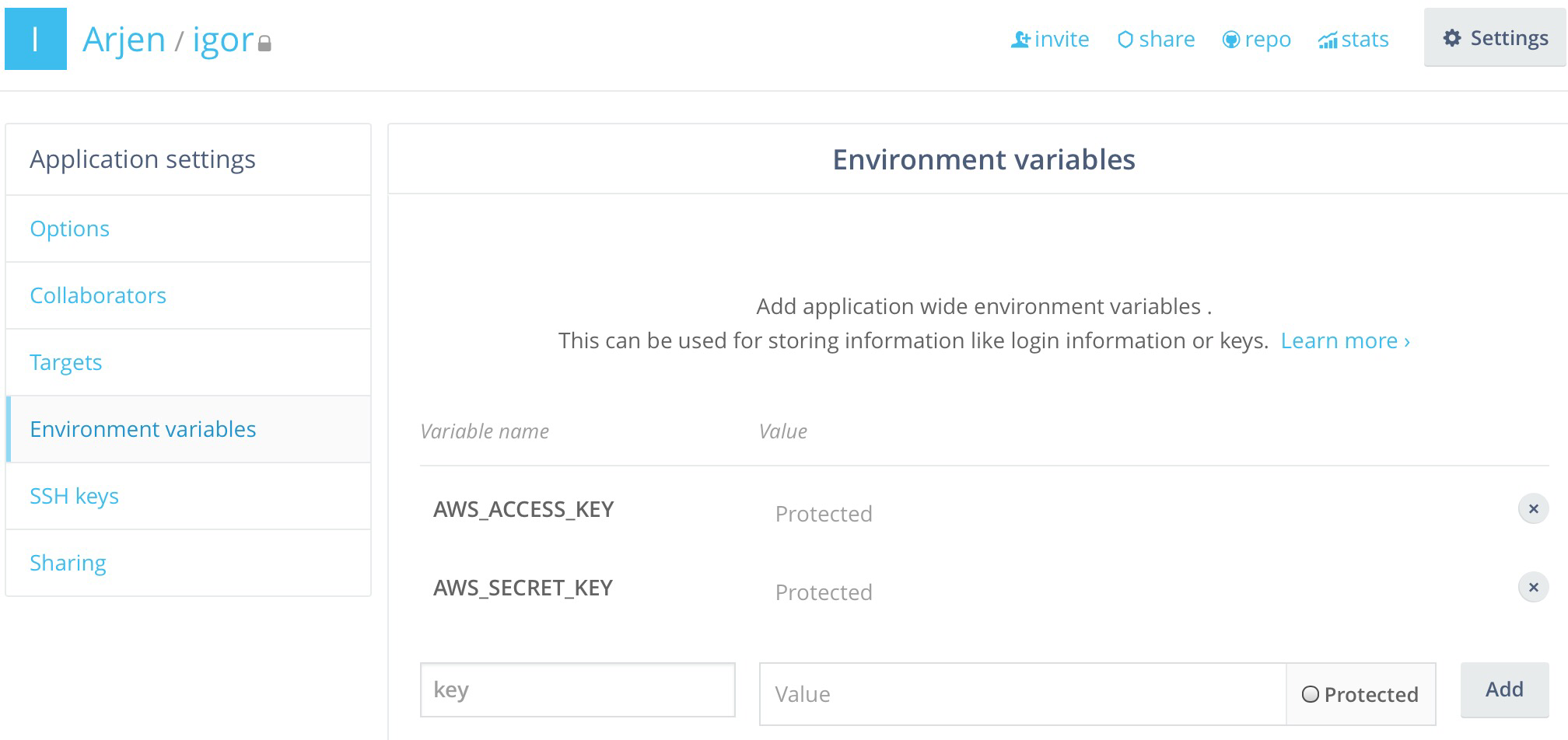Click the Add button
Image resolution: width=1568 pixels, height=740 pixels.
1504,689
